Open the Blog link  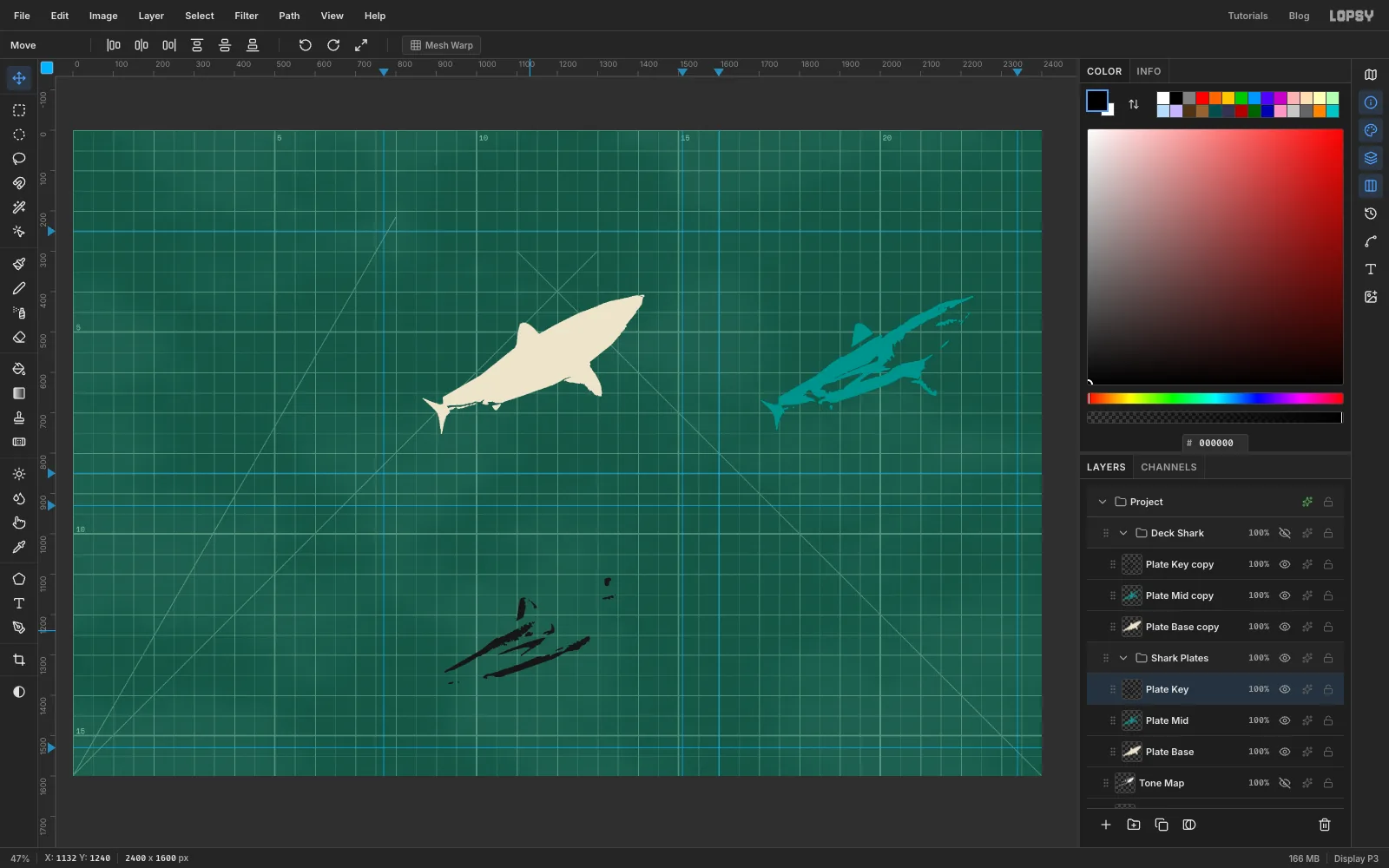click(1299, 16)
